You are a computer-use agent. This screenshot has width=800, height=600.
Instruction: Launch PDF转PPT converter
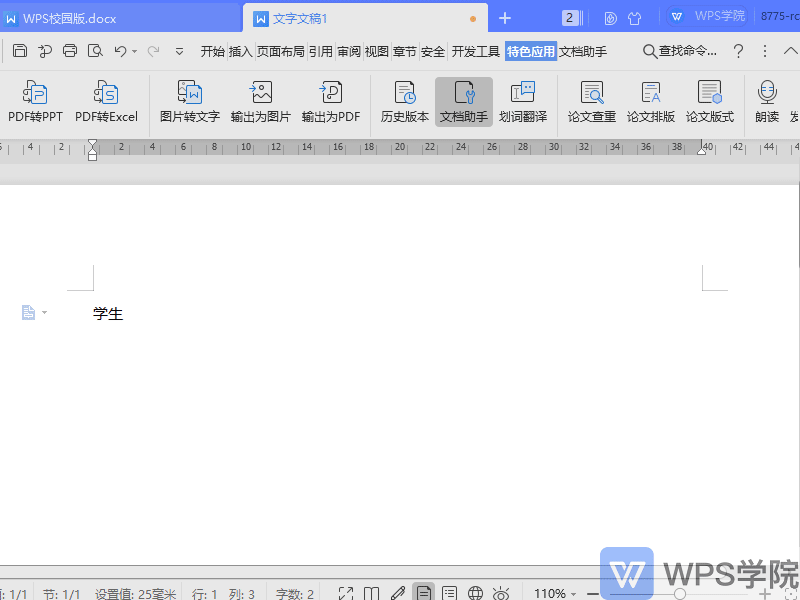point(35,102)
